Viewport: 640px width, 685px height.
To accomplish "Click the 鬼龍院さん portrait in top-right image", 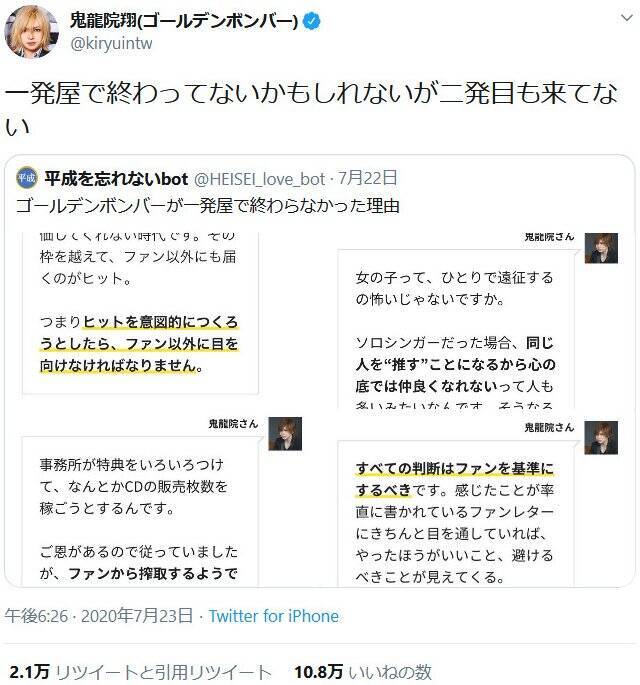I will [x=601, y=248].
